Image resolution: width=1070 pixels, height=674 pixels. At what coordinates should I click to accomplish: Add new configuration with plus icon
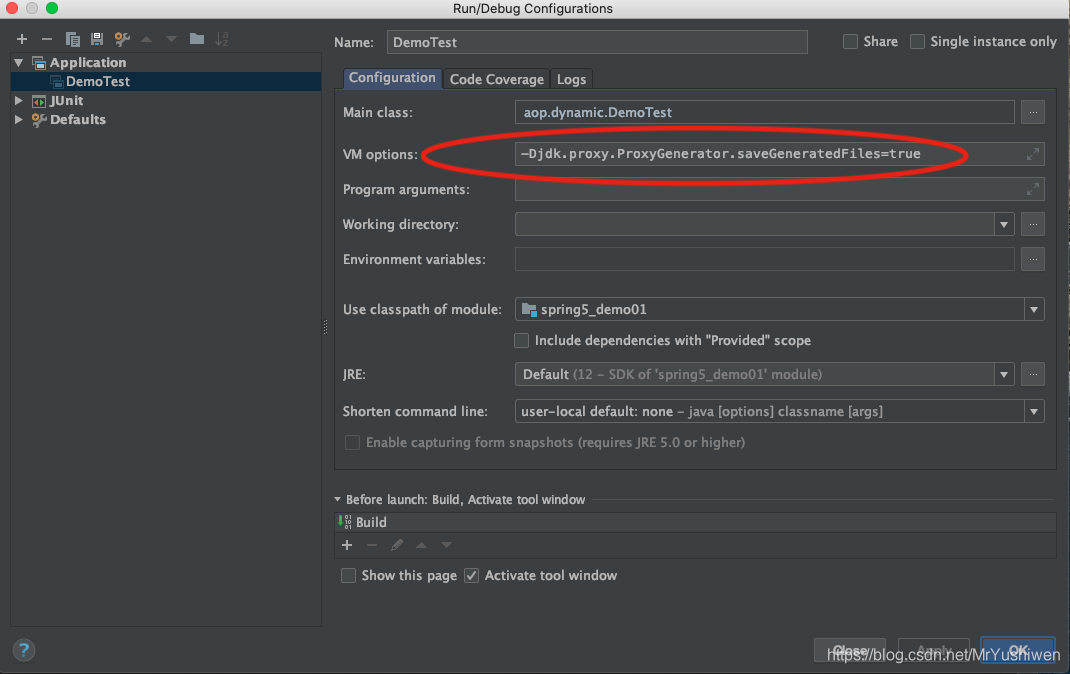click(22, 39)
